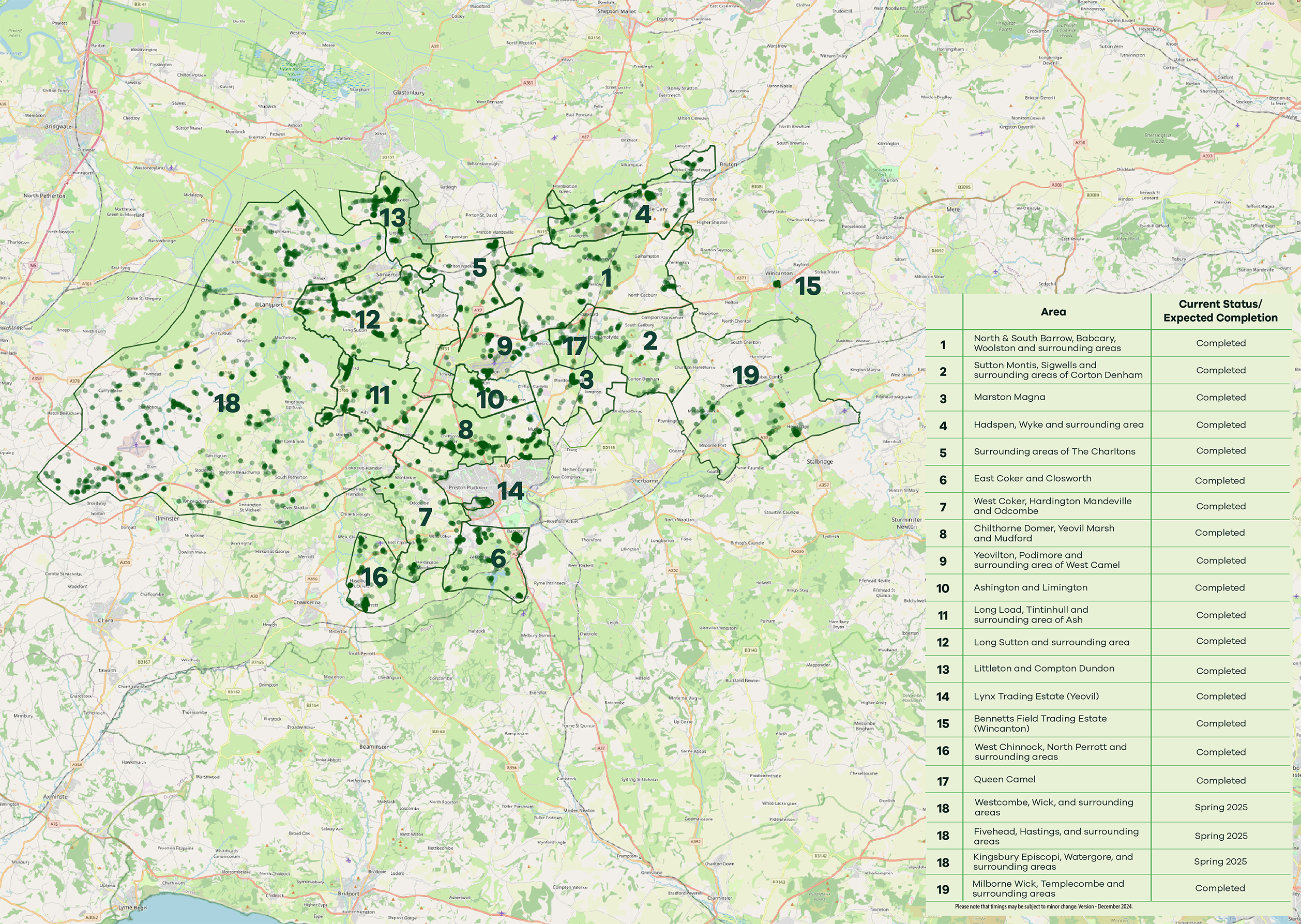Select 'Milborne Wick, Templecombe' row text
This screenshot has width=1301, height=924.
point(1048,888)
